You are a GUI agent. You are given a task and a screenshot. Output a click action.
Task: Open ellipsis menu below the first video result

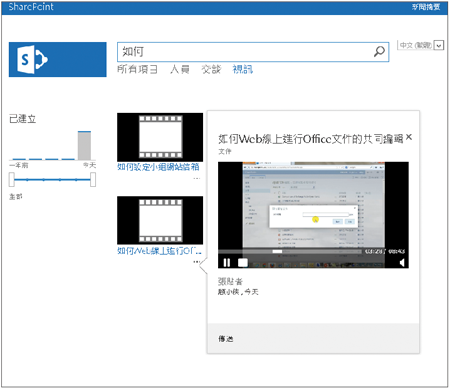(197, 179)
